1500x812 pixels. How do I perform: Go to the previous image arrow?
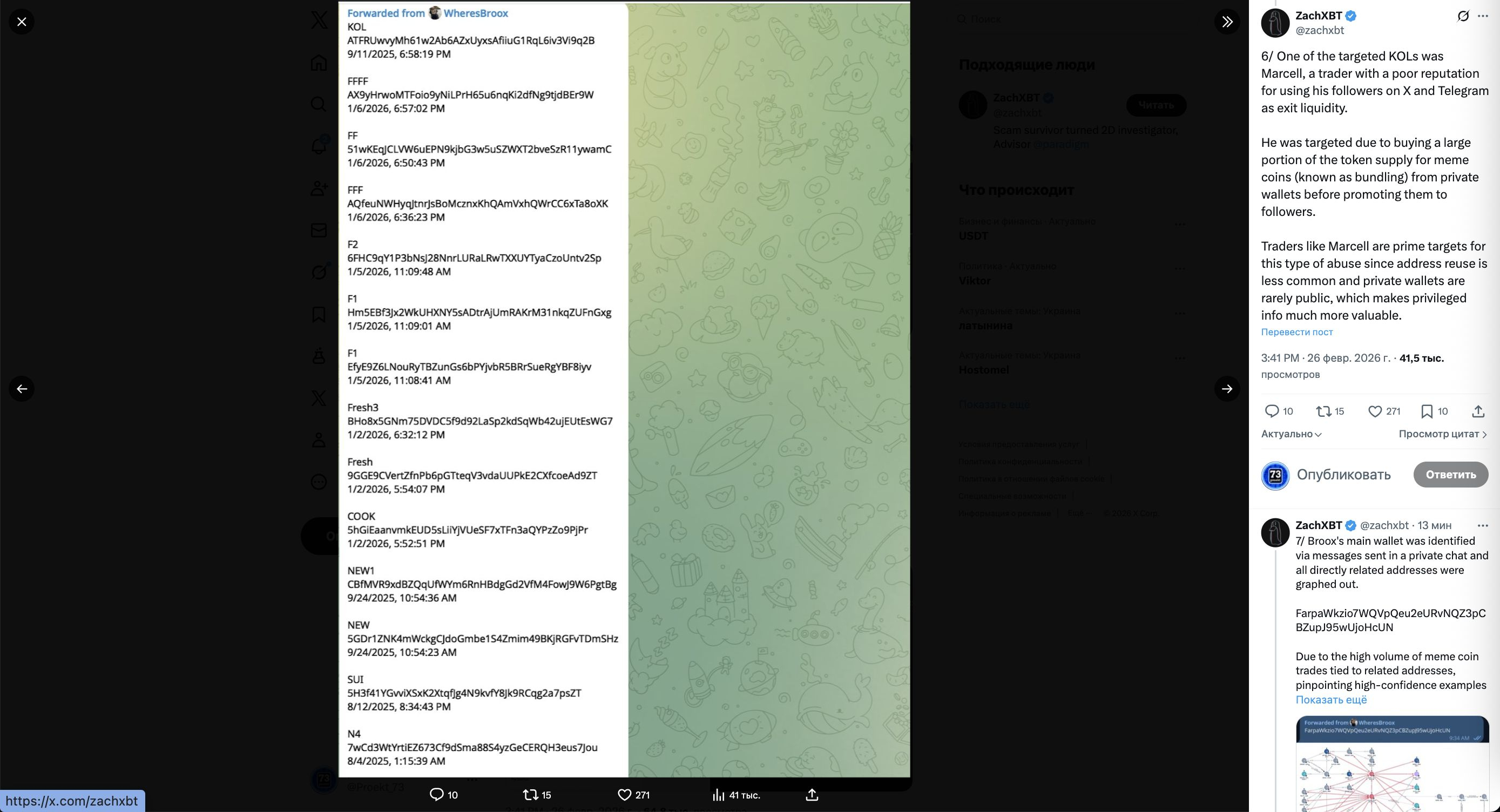coord(22,389)
